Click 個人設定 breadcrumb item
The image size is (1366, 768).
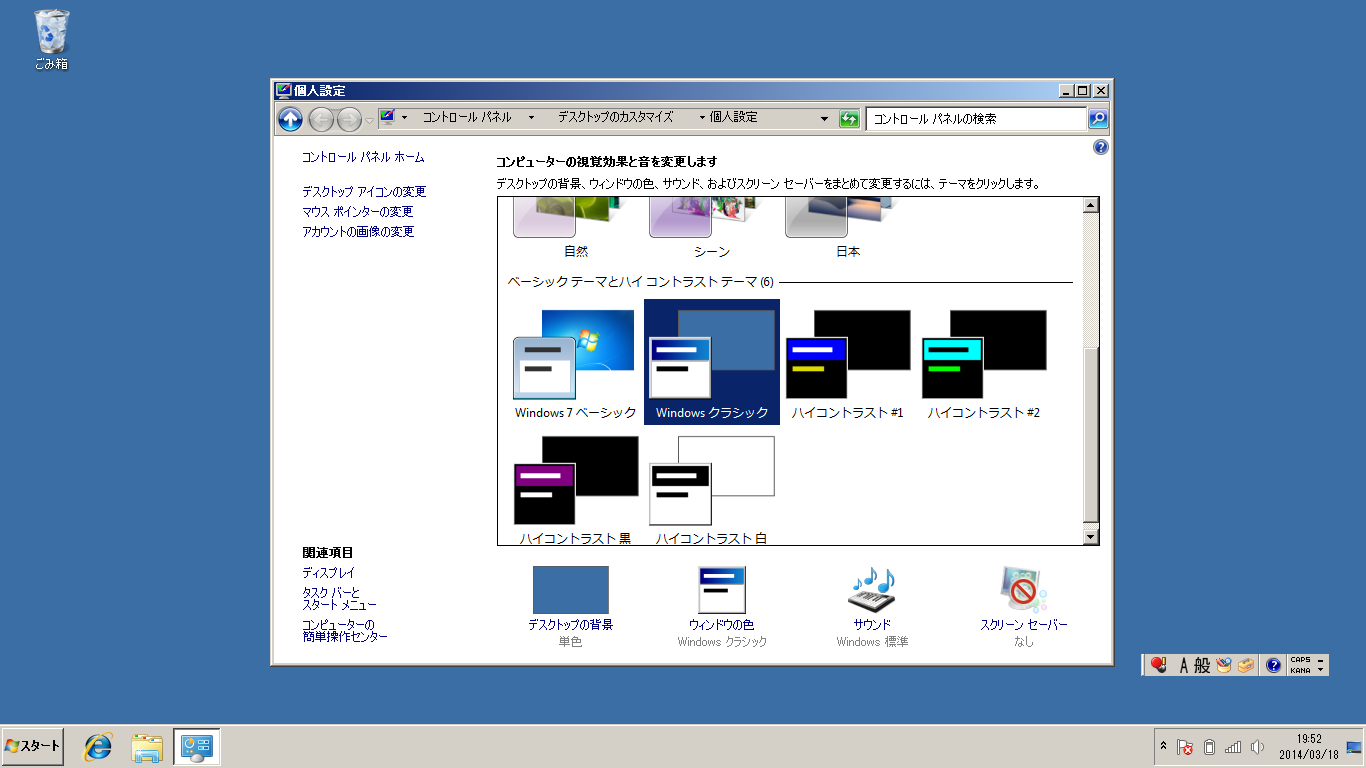pos(734,118)
